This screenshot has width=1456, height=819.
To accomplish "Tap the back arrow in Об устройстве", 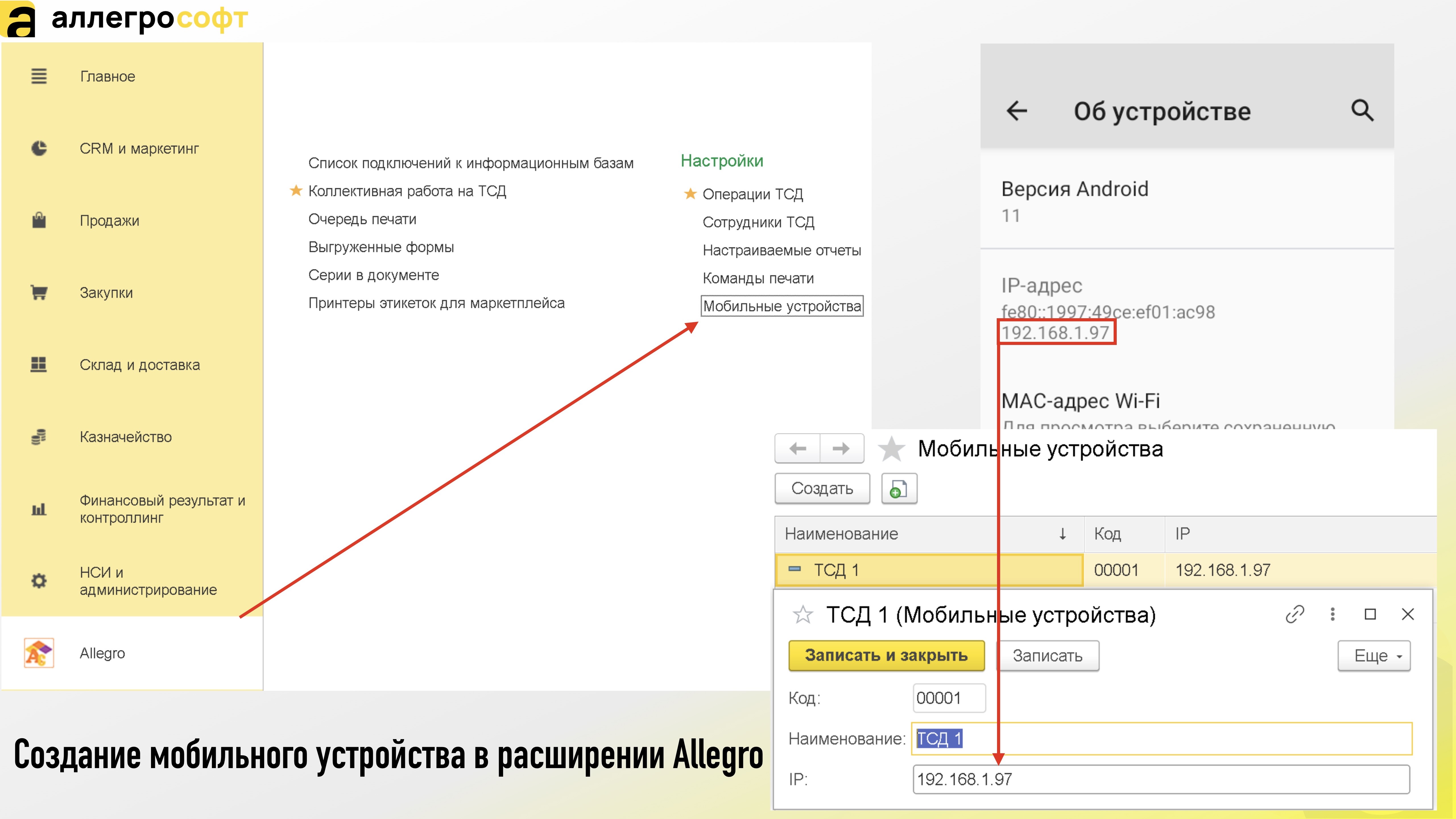I will (1016, 111).
